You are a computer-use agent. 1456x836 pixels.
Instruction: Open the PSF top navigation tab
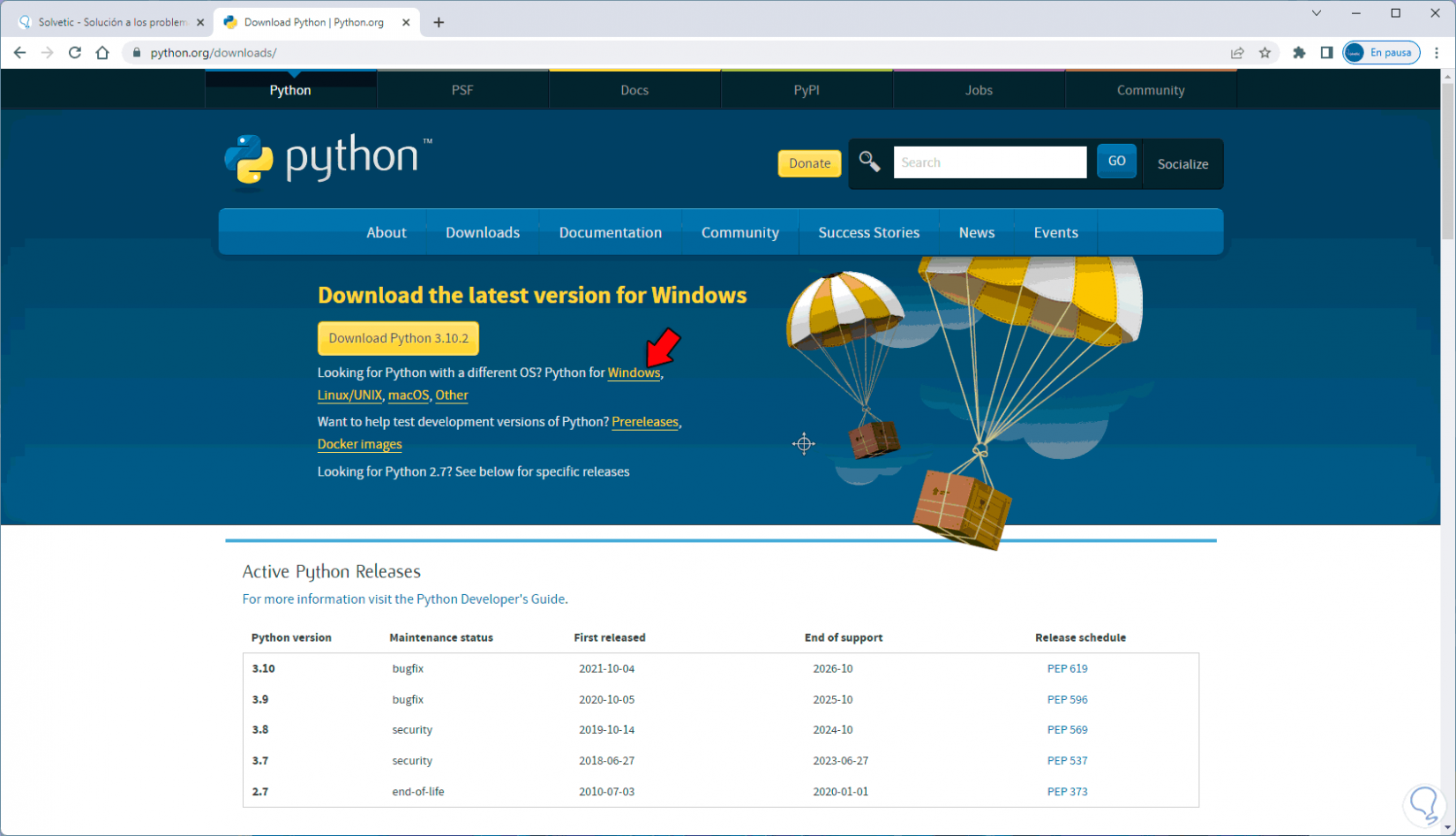[x=462, y=90]
